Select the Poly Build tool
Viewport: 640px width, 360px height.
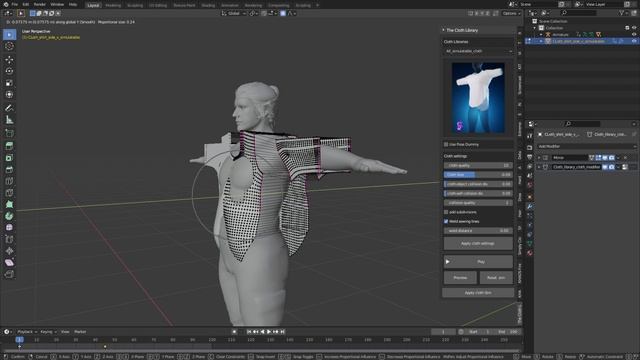coord(9,204)
